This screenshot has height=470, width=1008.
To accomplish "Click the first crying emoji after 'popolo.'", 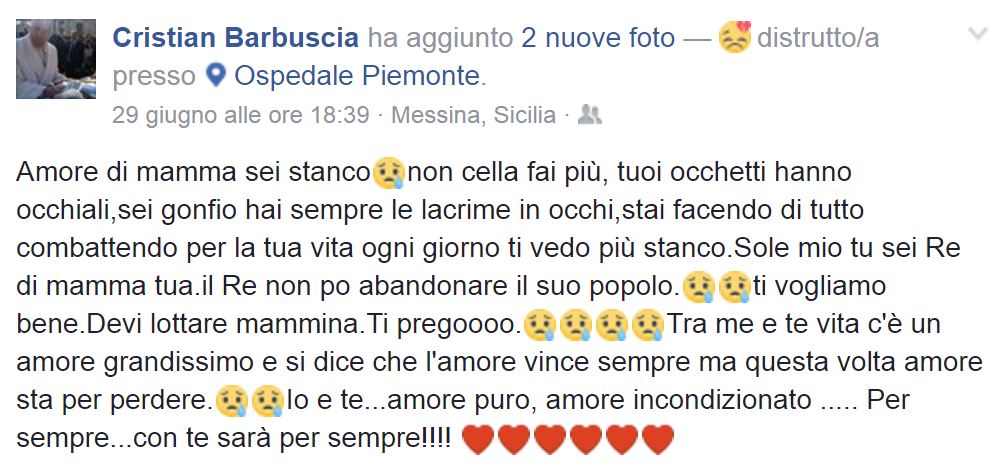I will pyautogui.click(x=698, y=287).
